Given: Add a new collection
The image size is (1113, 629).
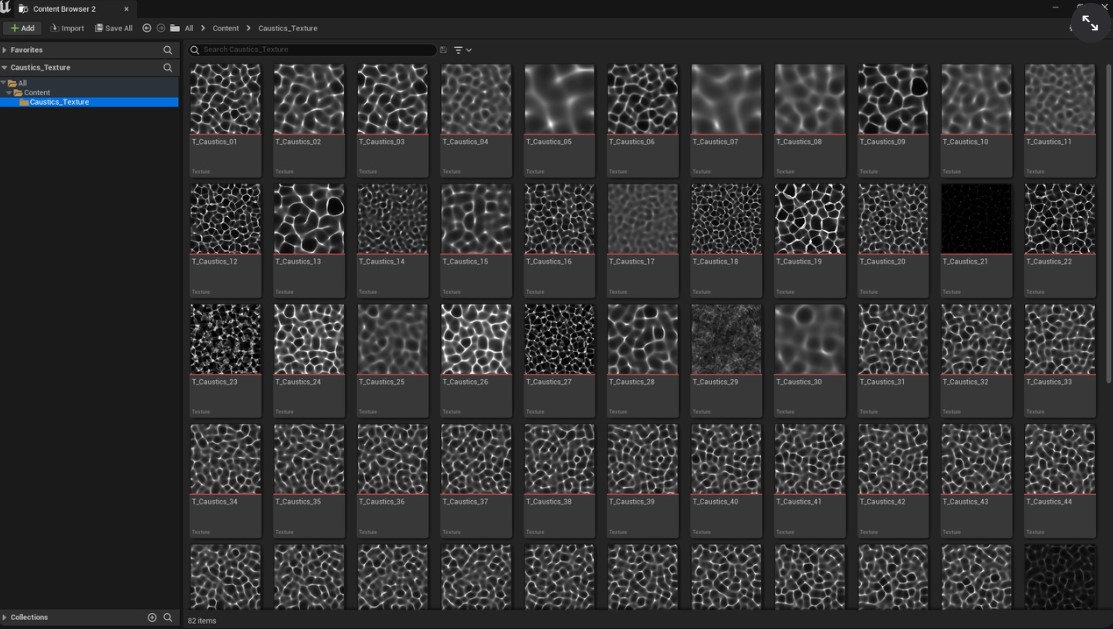Looking at the screenshot, I should [152, 617].
